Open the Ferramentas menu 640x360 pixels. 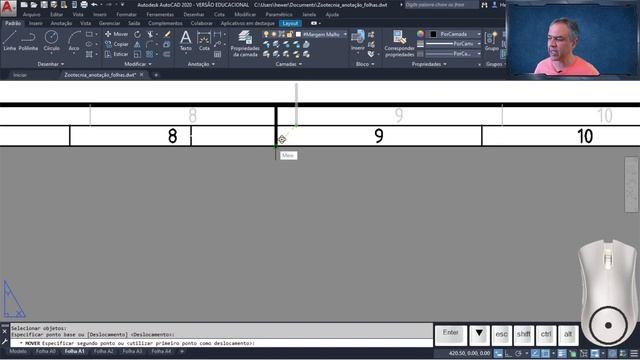tap(160, 14)
